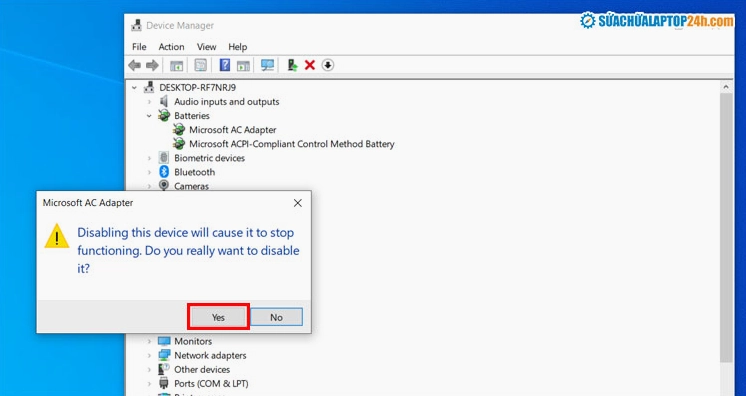Click the update driver green arrow icon
The image size is (746, 396).
292,65
